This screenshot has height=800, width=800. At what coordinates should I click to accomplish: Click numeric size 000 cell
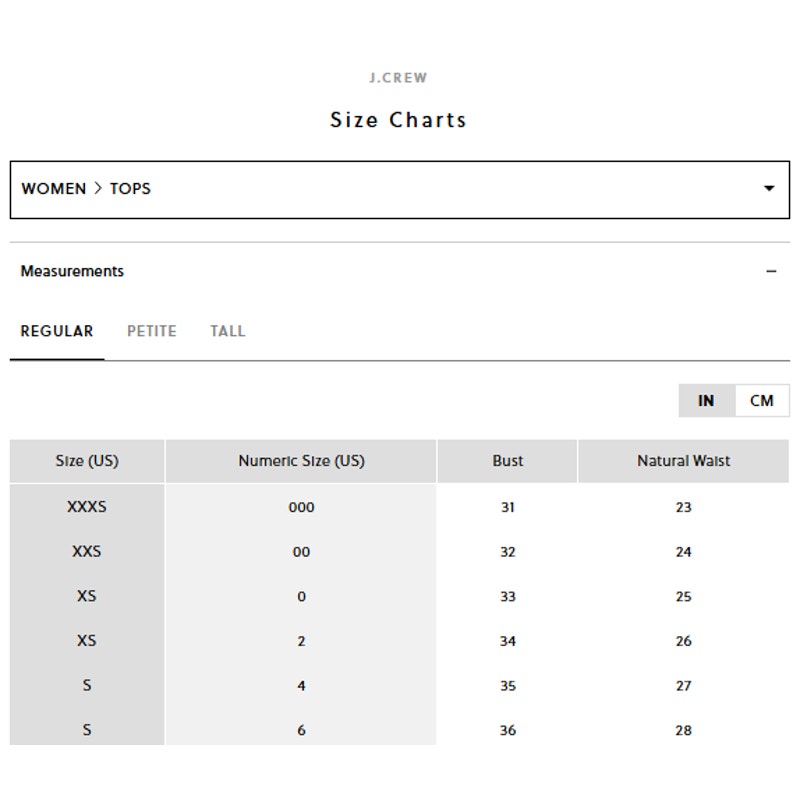point(301,507)
